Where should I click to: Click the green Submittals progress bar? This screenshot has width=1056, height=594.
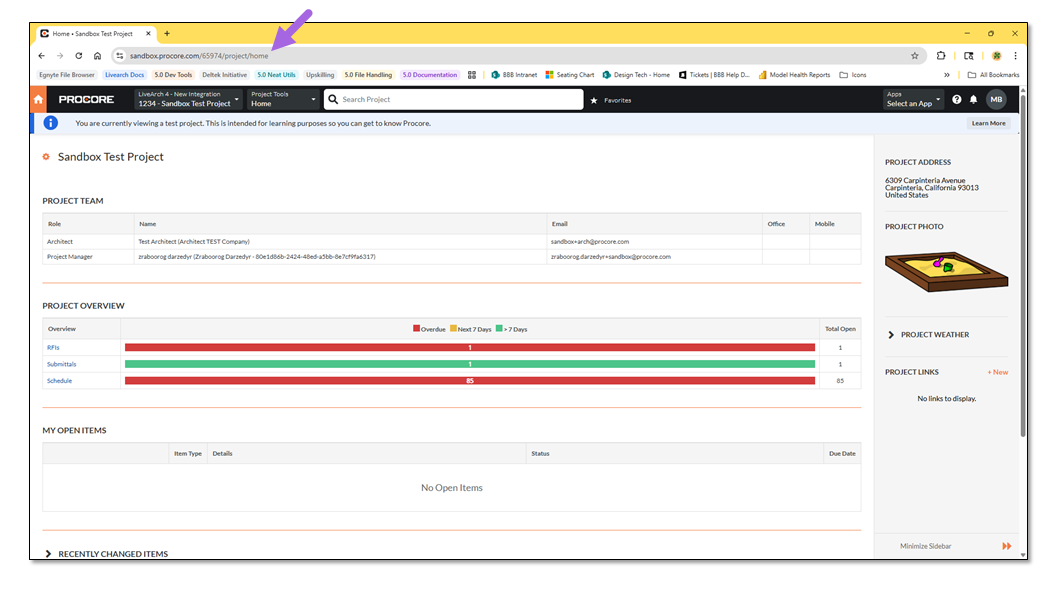point(469,364)
